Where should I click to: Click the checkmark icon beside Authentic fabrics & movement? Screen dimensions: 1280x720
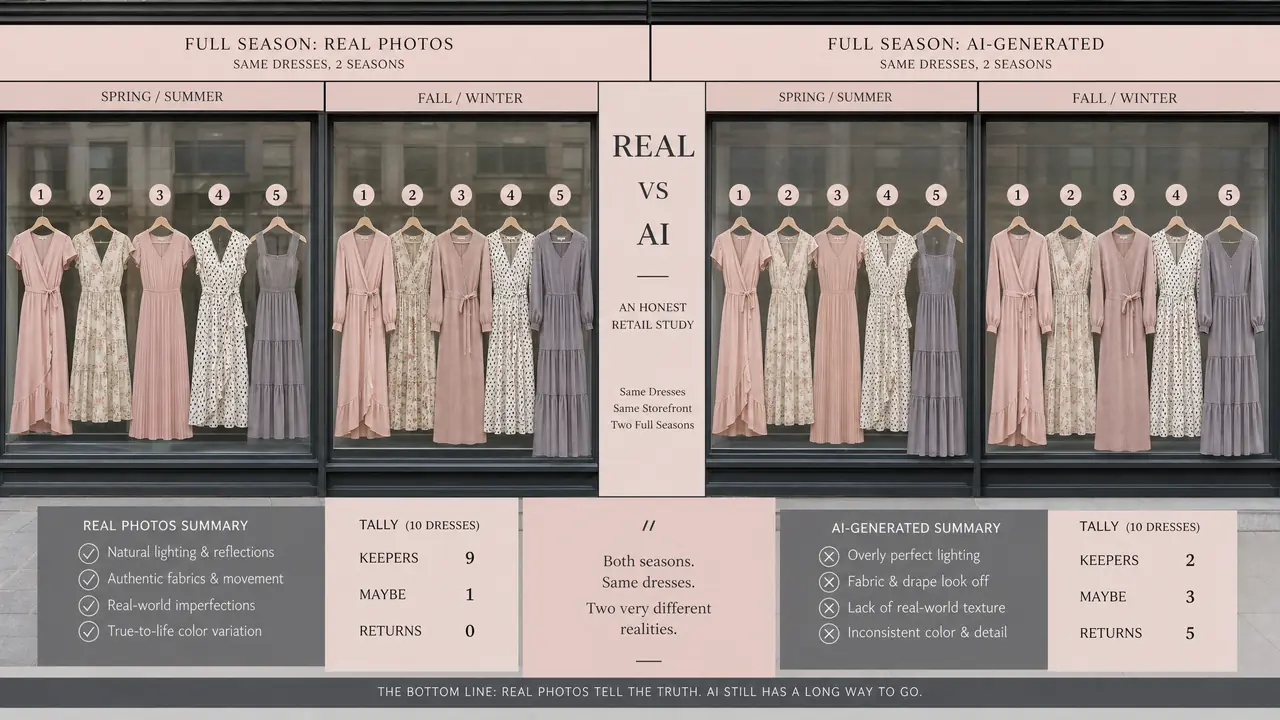click(x=89, y=579)
